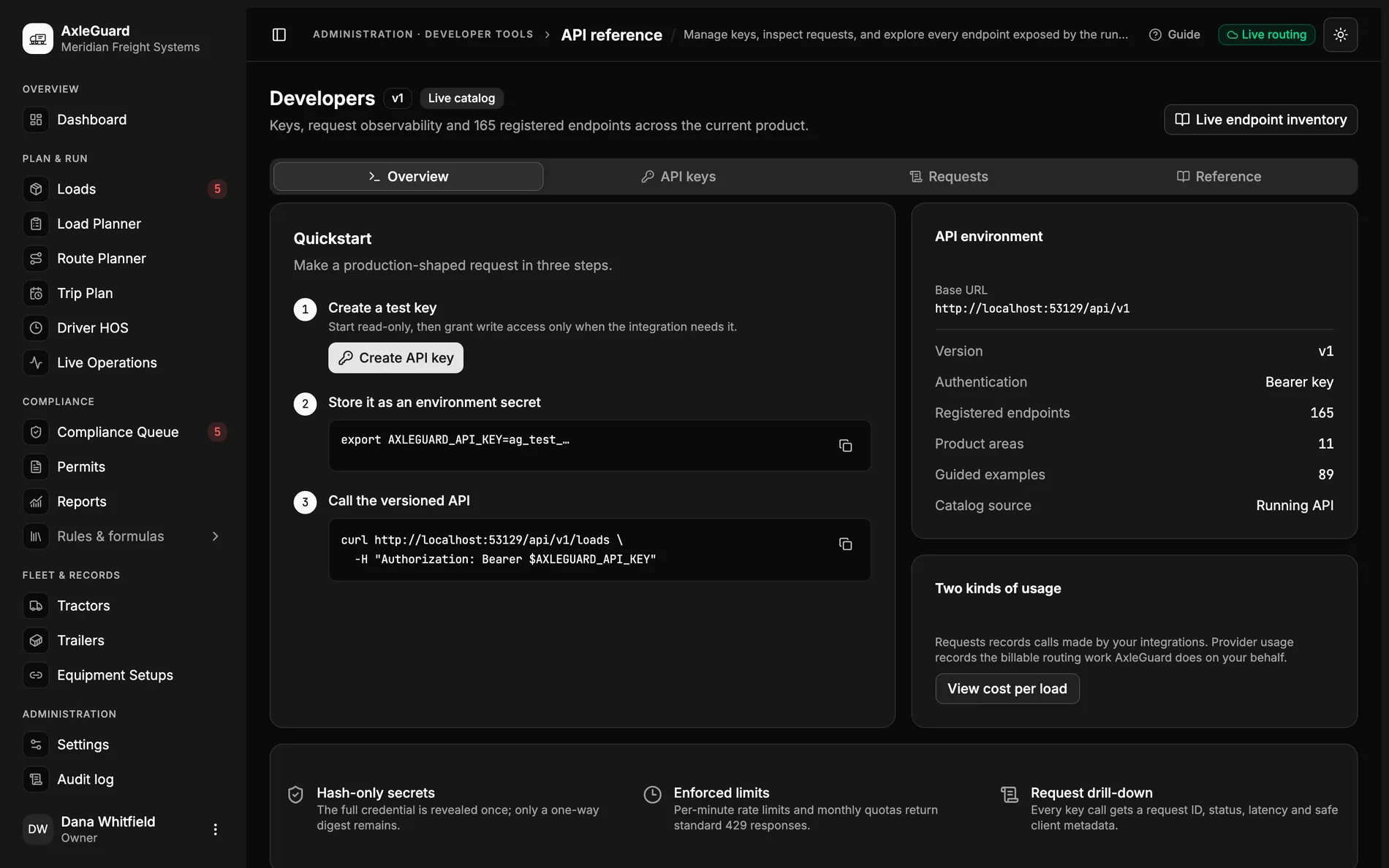The width and height of the screenshot is (1389, 868).
Task: Toggle the sidebar panel icon
Action: coord(279,34)
